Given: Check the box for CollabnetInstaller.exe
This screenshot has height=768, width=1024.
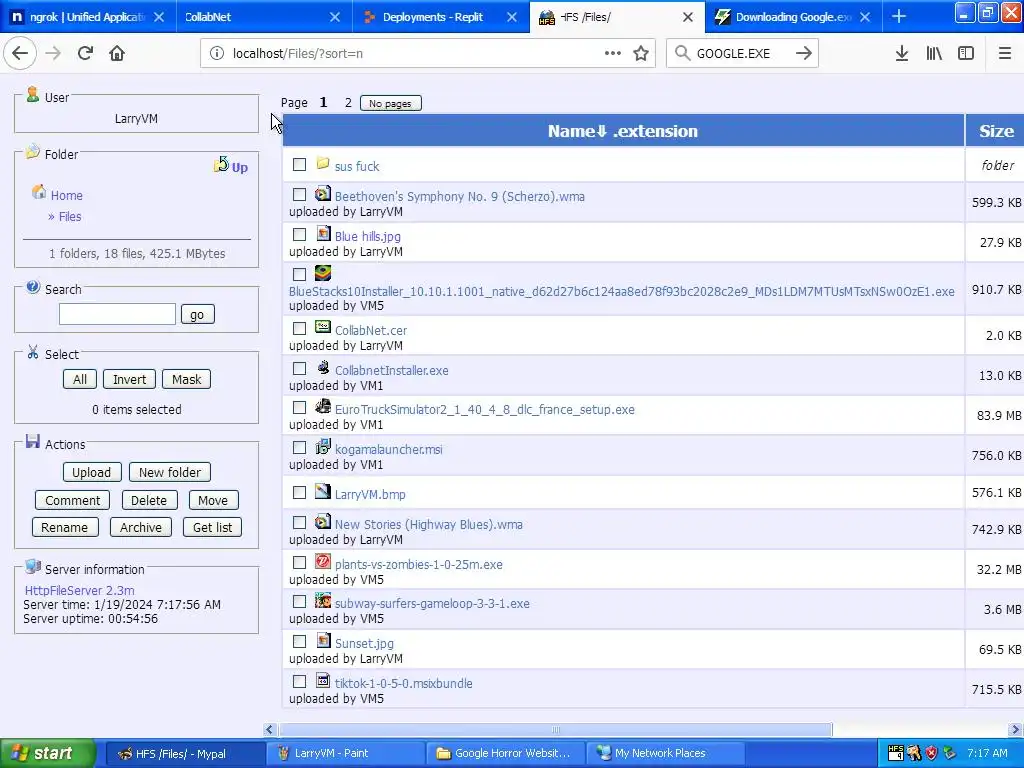Looking at the screenshot, I should click(299, 368).
